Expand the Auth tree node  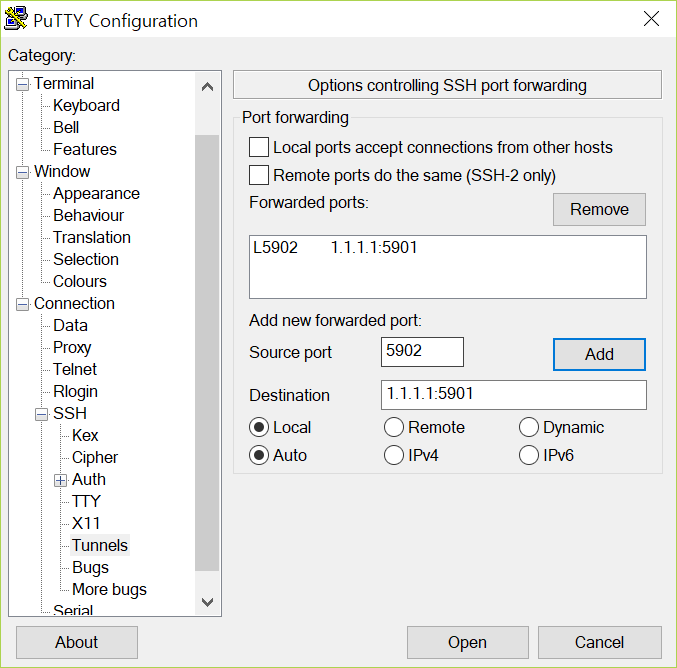point(60,480)
